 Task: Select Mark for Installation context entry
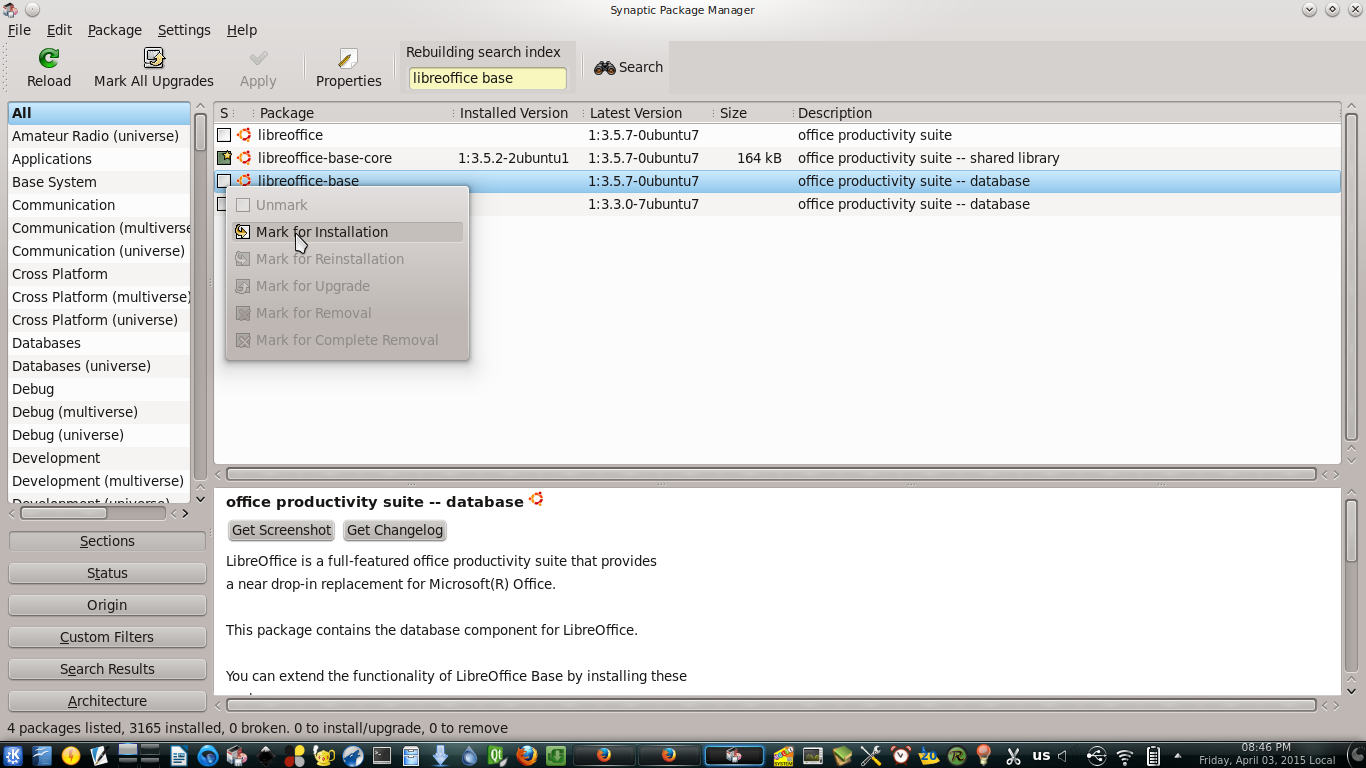(x=347, y=232)
